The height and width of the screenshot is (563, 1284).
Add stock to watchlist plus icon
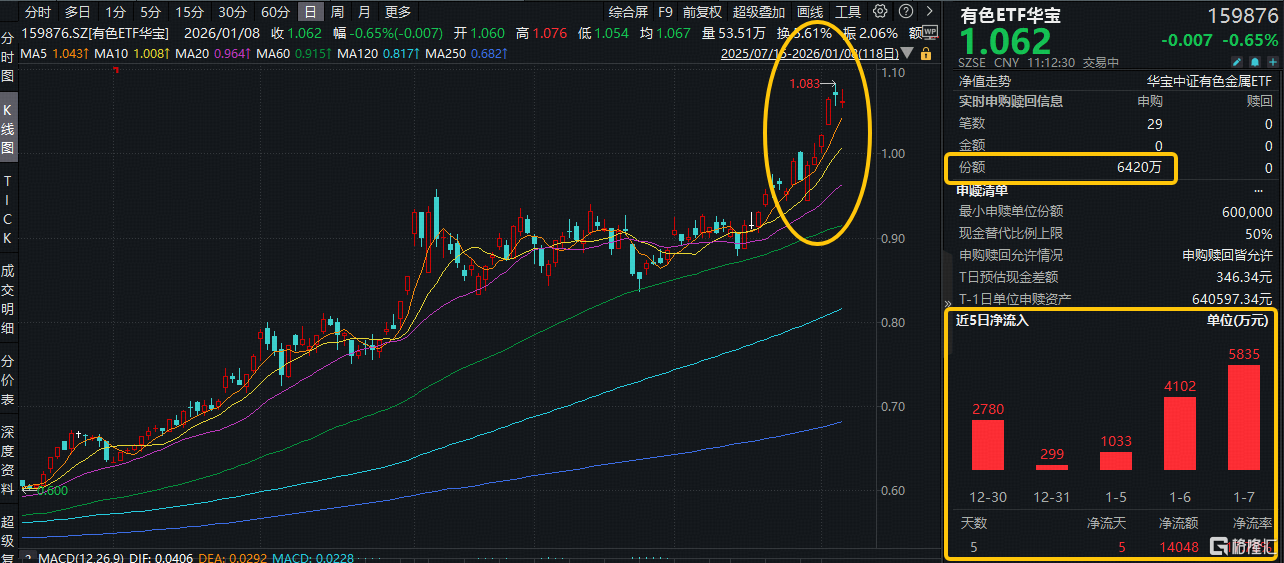(x=1273, y=61)
